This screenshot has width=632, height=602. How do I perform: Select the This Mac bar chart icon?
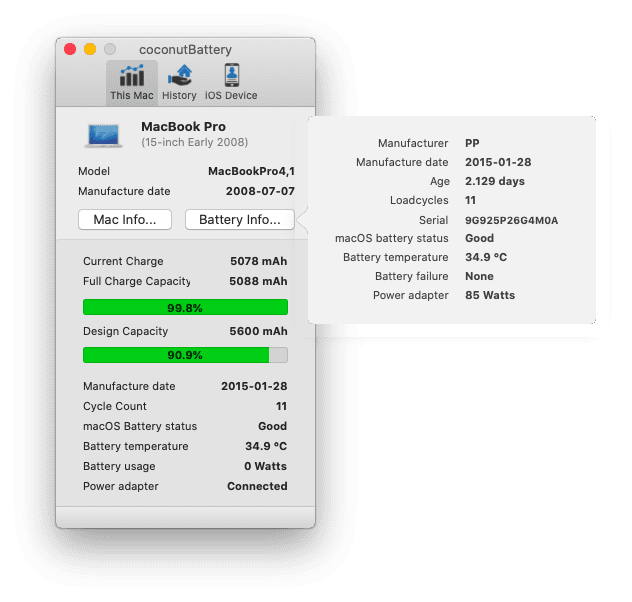[x=132, y=75]
